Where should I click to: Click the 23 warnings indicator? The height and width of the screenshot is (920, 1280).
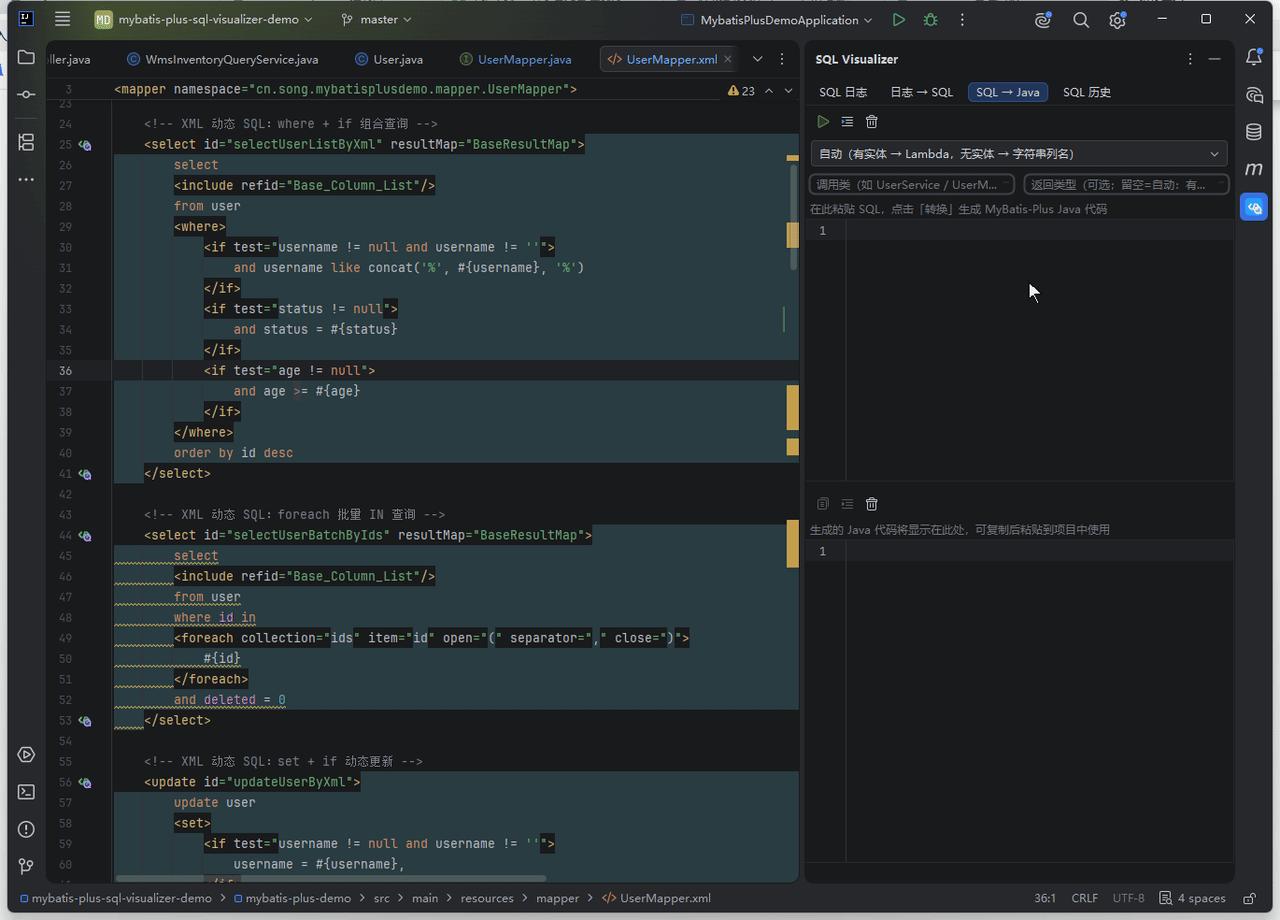[742, 90]
